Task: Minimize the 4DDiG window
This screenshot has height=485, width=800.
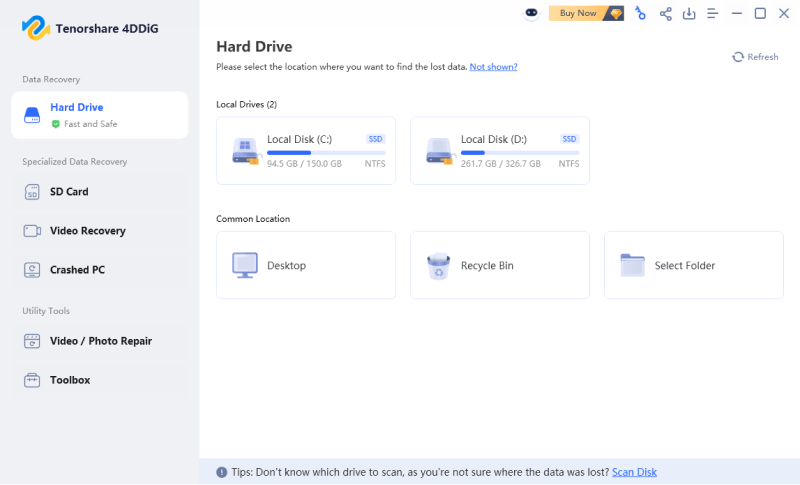Action: pyautogui.click(x=737, y=13)
